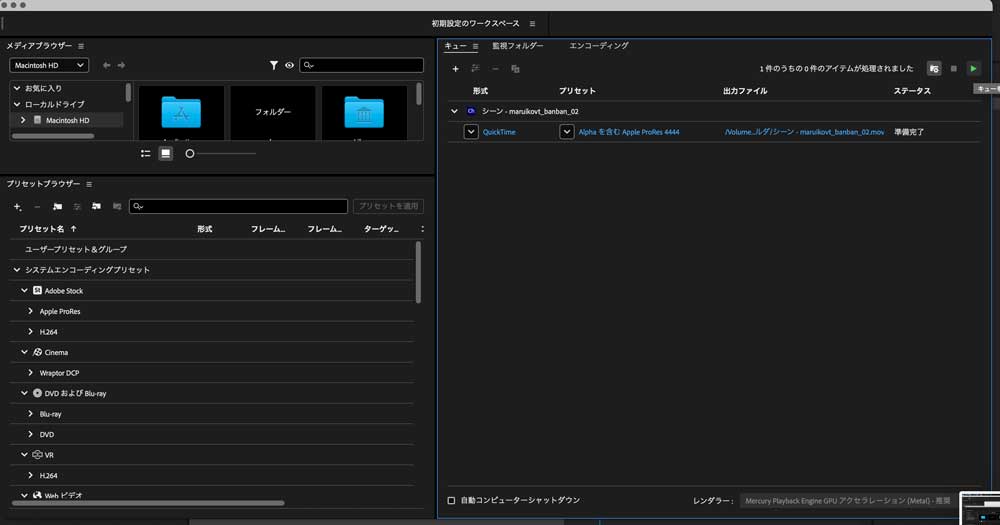This screenshot has height=525, width=1000.
Task: Open the Applications folder thumbnail
Action: pos(181,112)
